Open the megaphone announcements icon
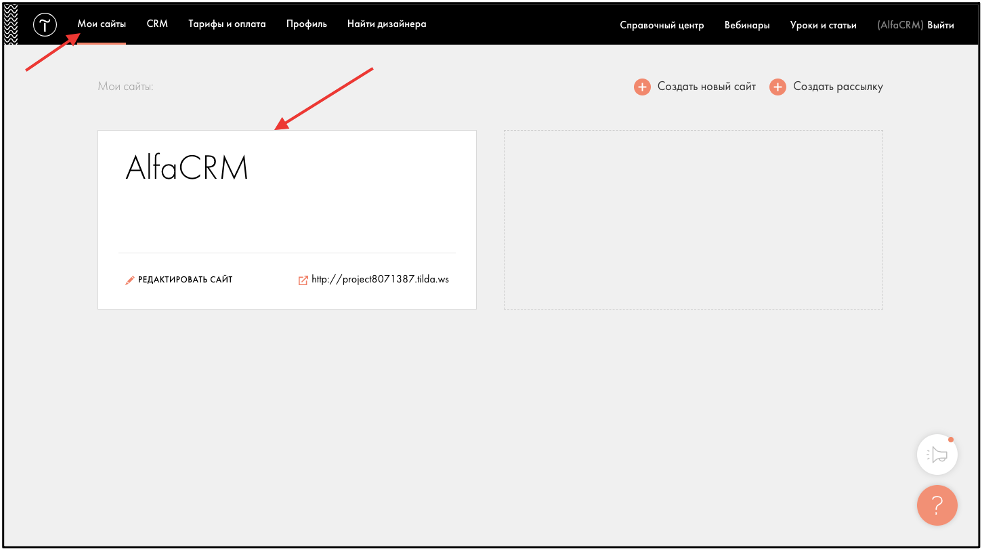The height and width of the screenshot is (550, 981). click(x=937, y=454)
